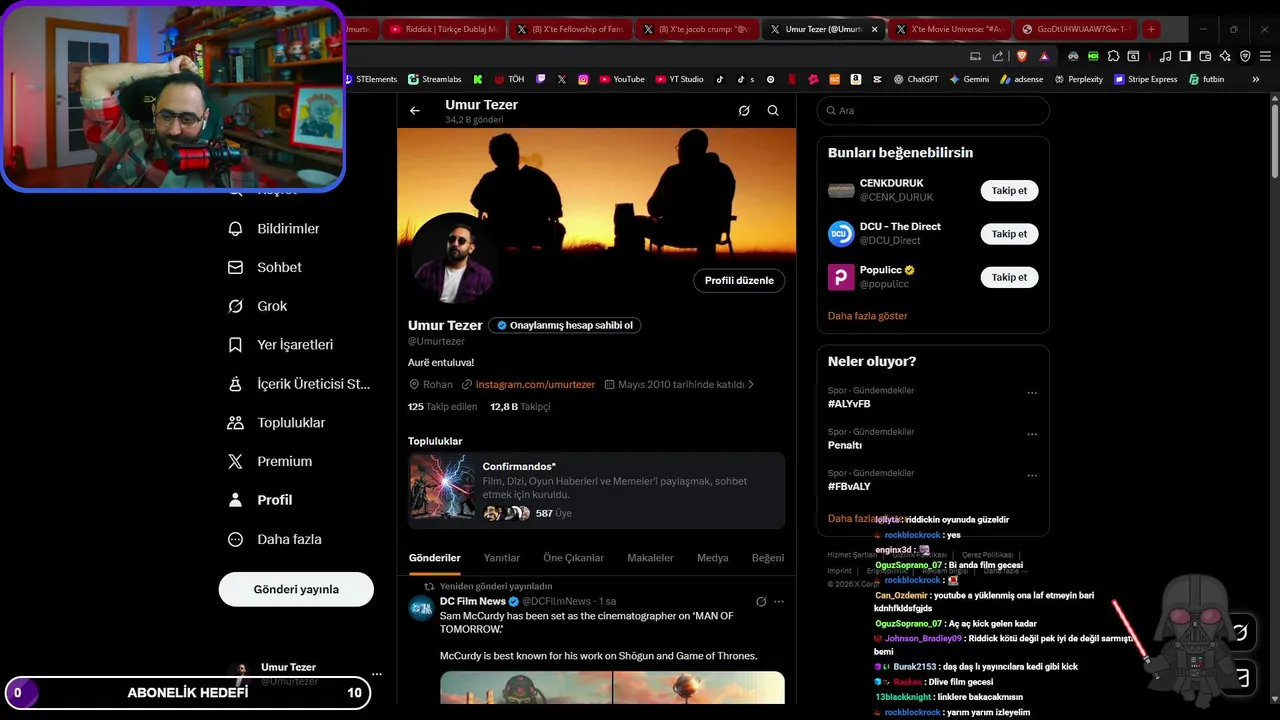Screen dimensions: 1280x720
Task: Click the Brave shields lion icon
Action: pyautogui.click(x=1022, y=56)
